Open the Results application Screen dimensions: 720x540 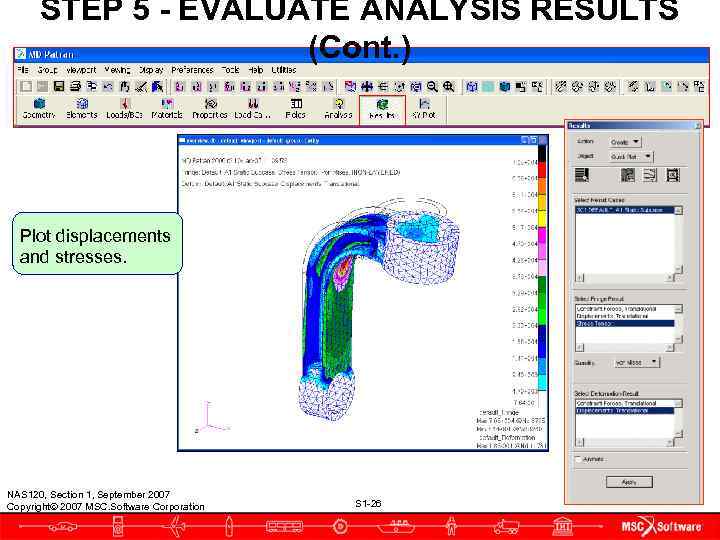tap(382, 110)
